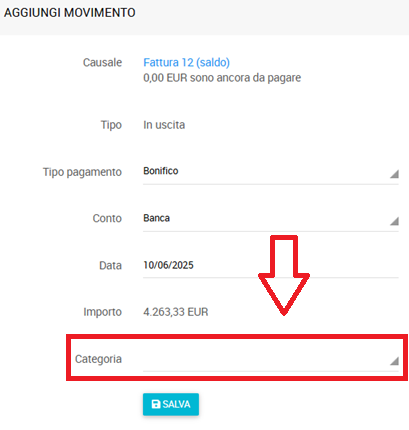Screen dimensions: 409x430
Task: Click the Categoria field label
Action: point(98,359)
